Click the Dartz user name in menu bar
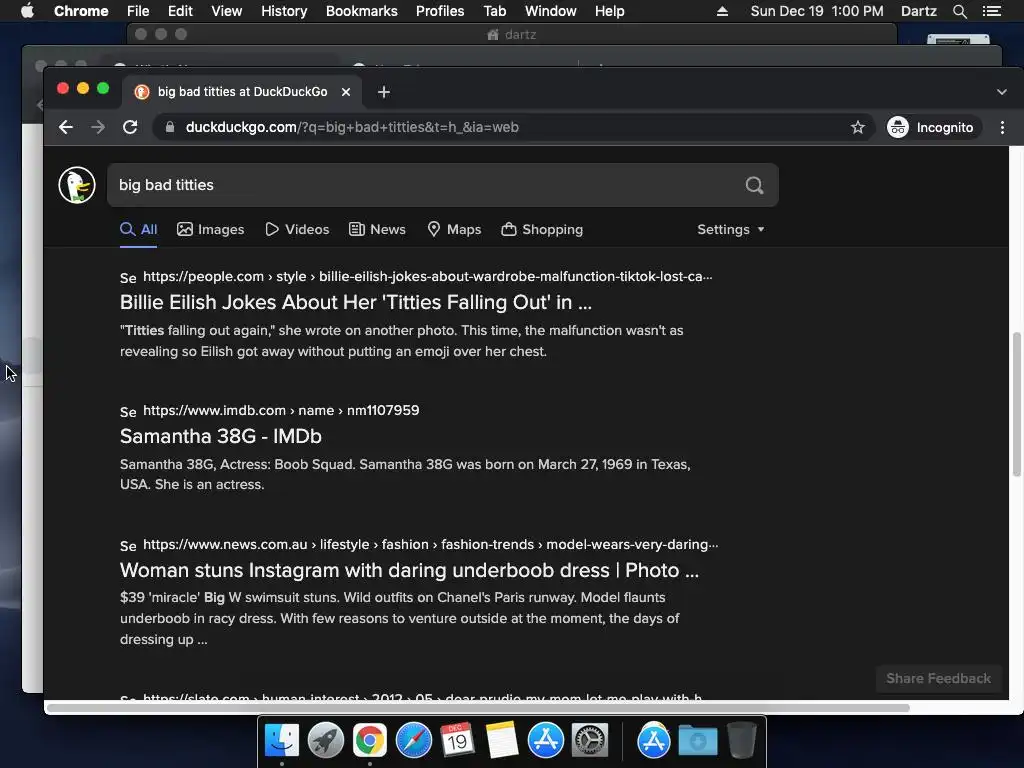Screen dimensions: 1024x768 pyautogui.click(x=919, y=11)
